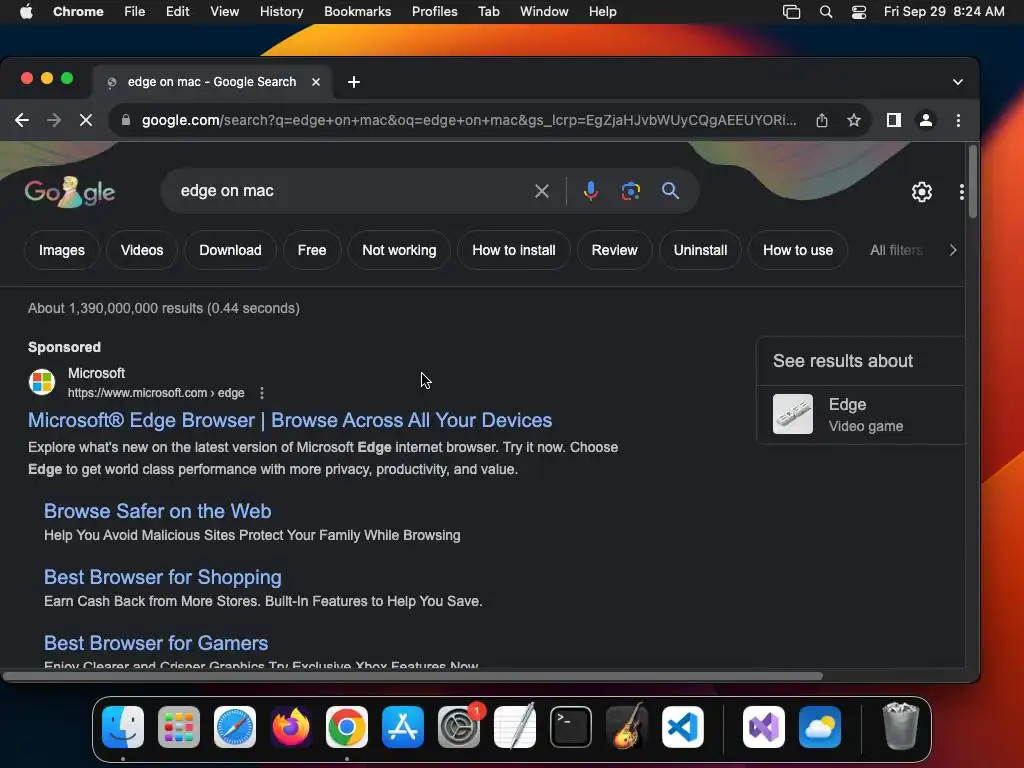Expand the tab search chevron

point(957,82)
